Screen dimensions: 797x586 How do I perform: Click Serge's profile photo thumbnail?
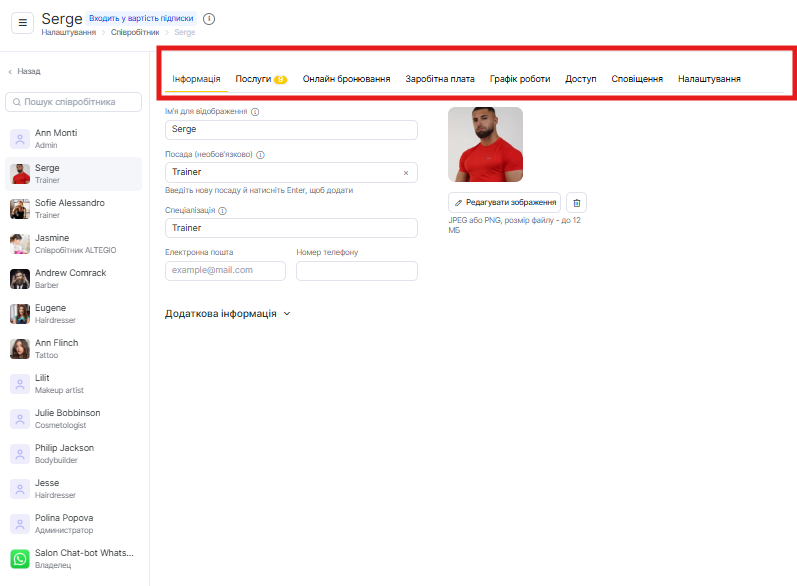click(485, 144)
